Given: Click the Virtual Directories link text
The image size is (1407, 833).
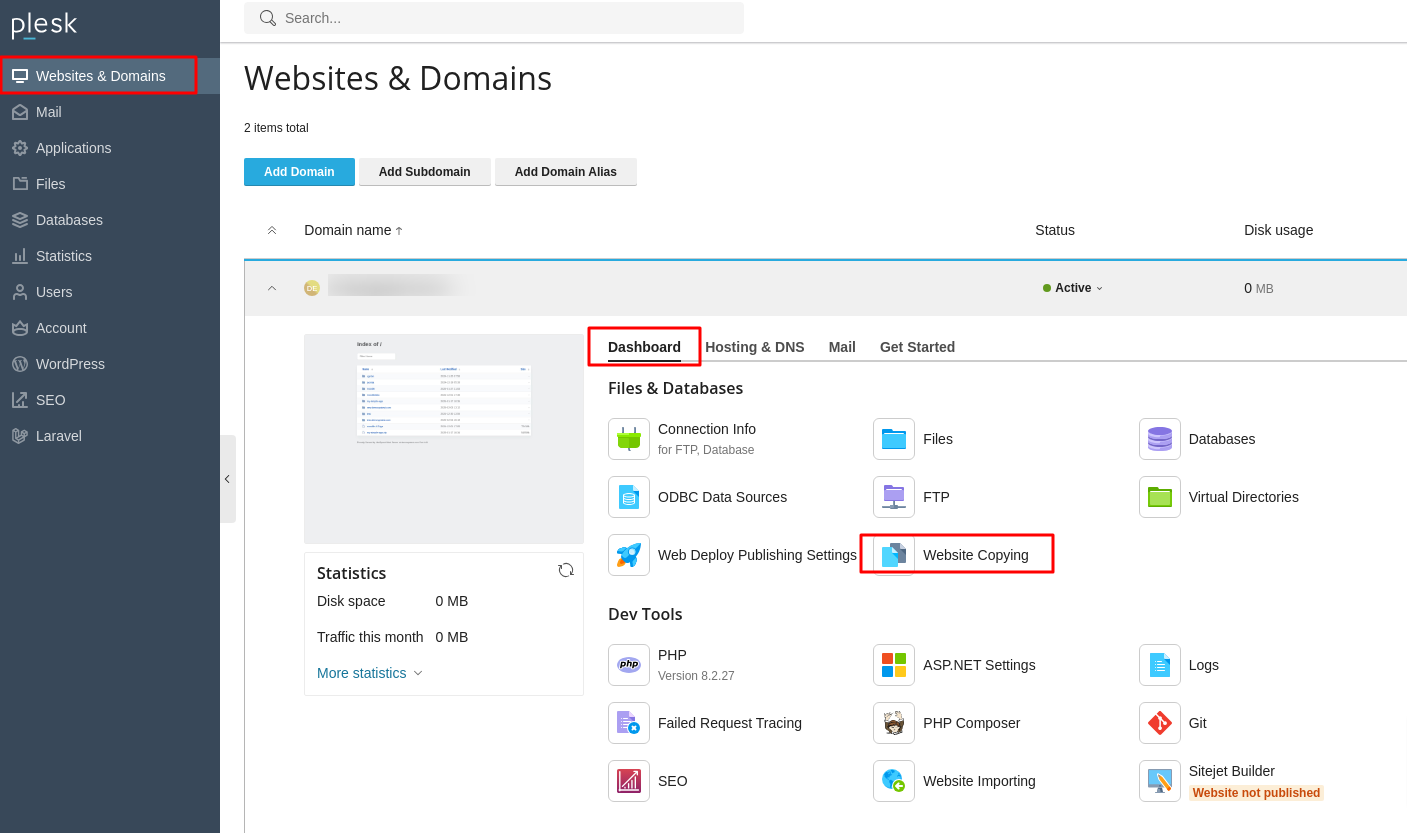Looking at the screenshot, I should 1244,497.
